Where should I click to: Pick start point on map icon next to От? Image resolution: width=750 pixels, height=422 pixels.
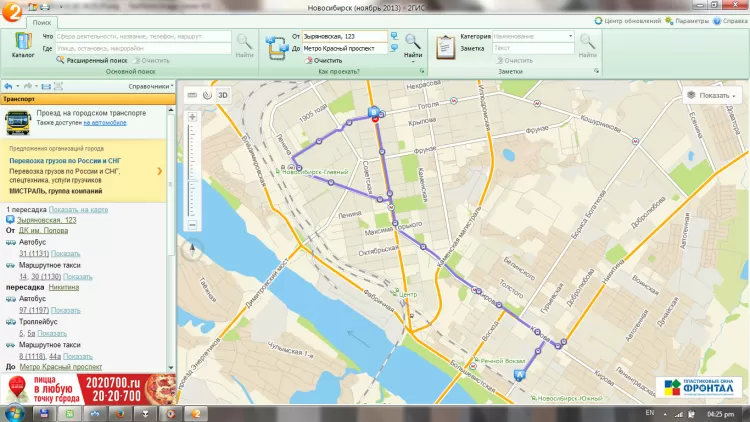[x=394, y=36]
